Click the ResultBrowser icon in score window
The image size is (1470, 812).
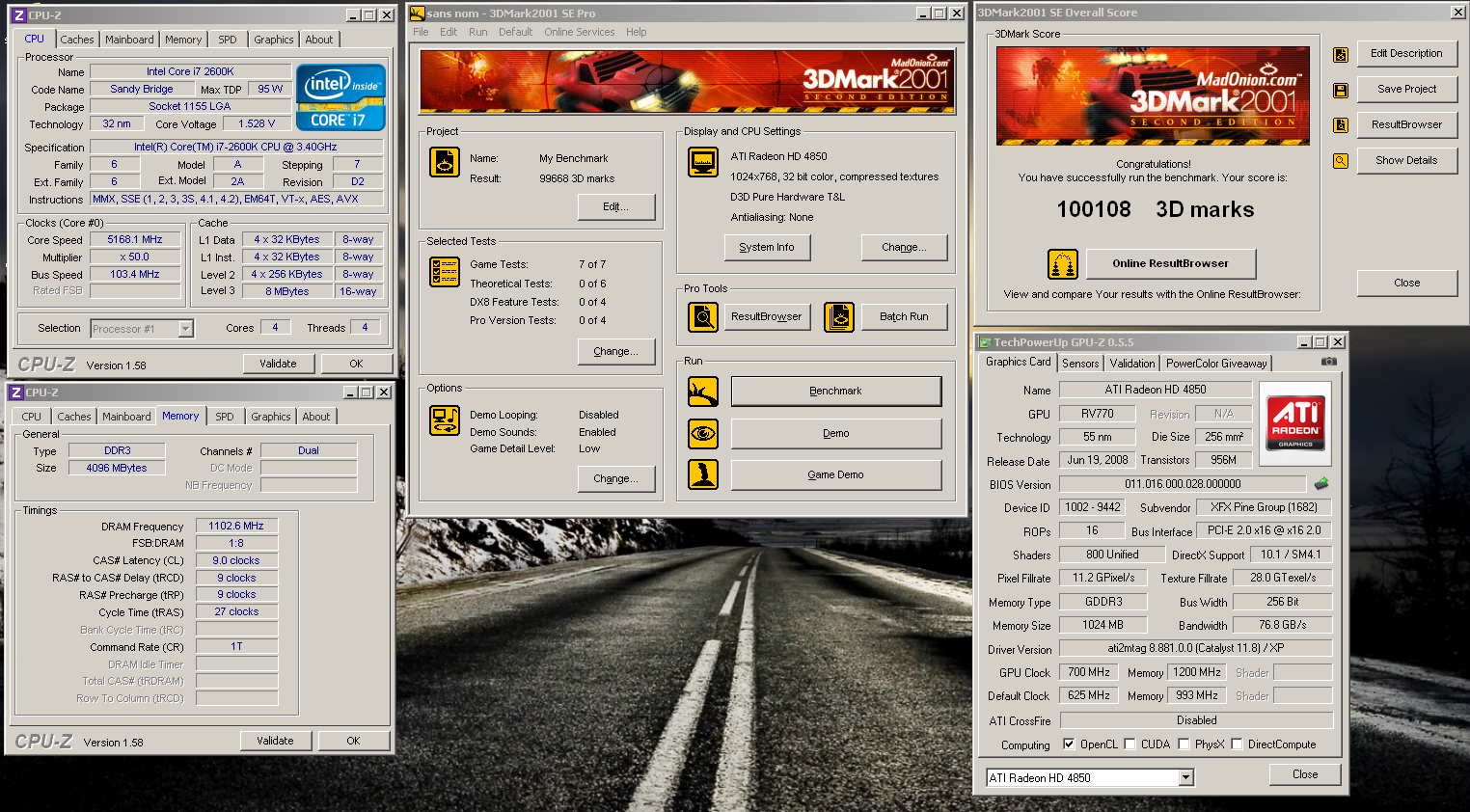tap(1341, 125)
